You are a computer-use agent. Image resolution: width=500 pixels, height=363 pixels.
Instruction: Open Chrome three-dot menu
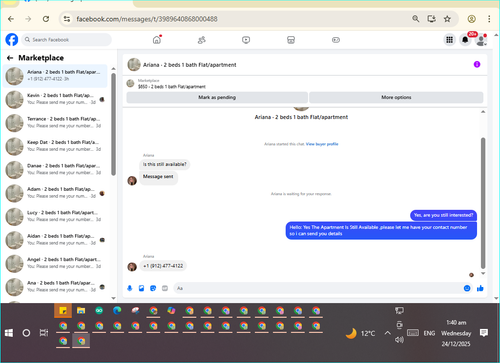pyautogui.click(x=489, y=19)
